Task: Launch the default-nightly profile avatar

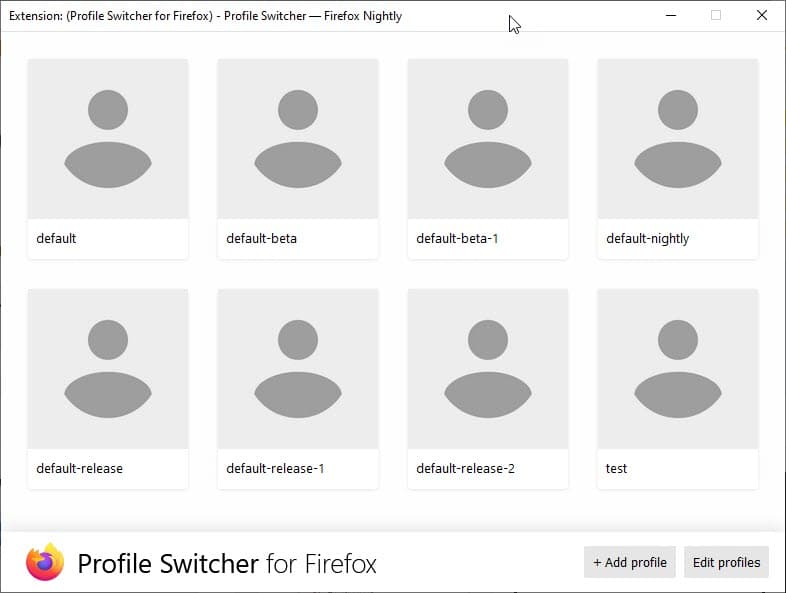Action: click(x=678, y=139)
